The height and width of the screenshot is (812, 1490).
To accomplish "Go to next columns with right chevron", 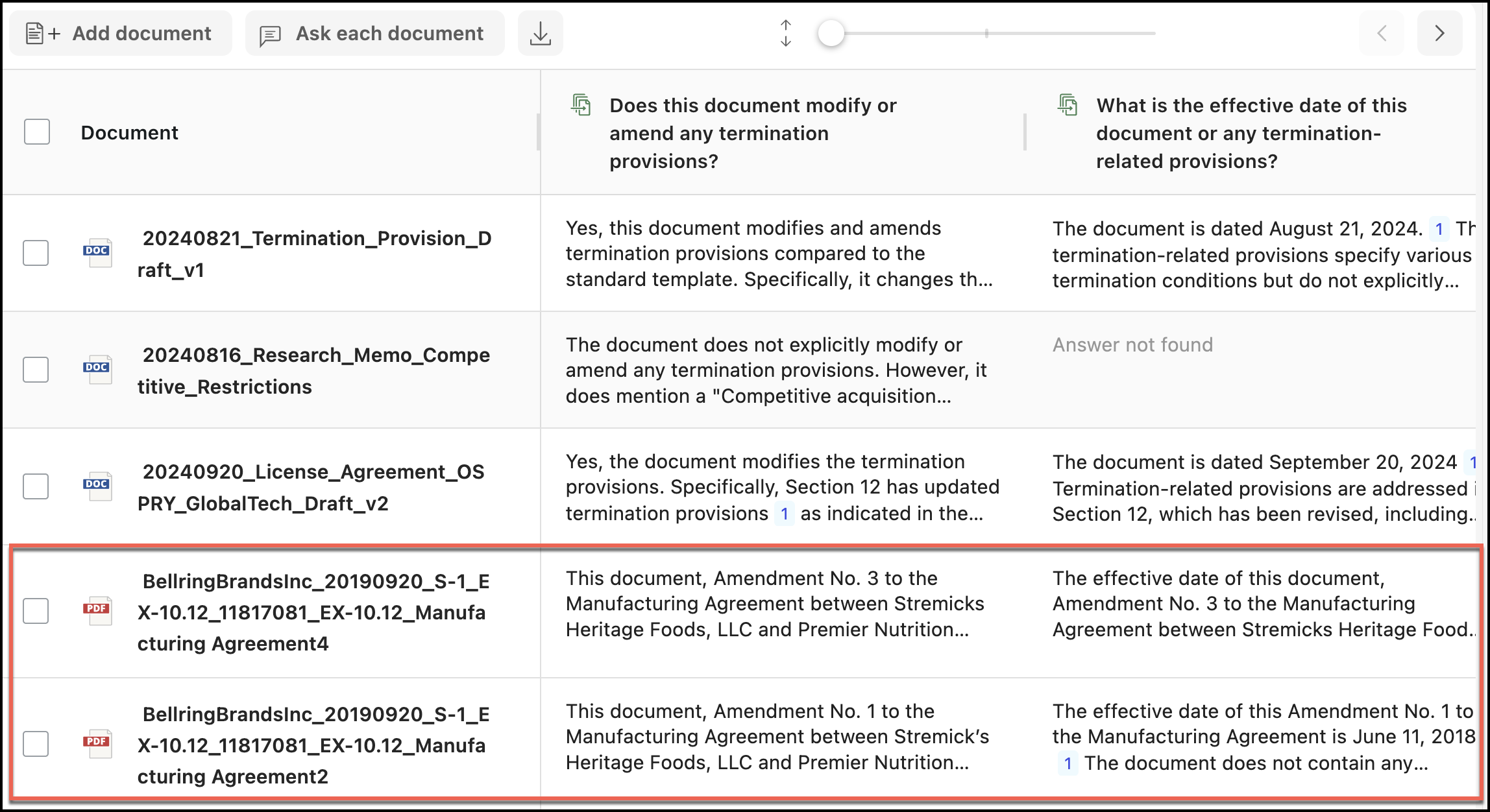I will (1439, 33).
